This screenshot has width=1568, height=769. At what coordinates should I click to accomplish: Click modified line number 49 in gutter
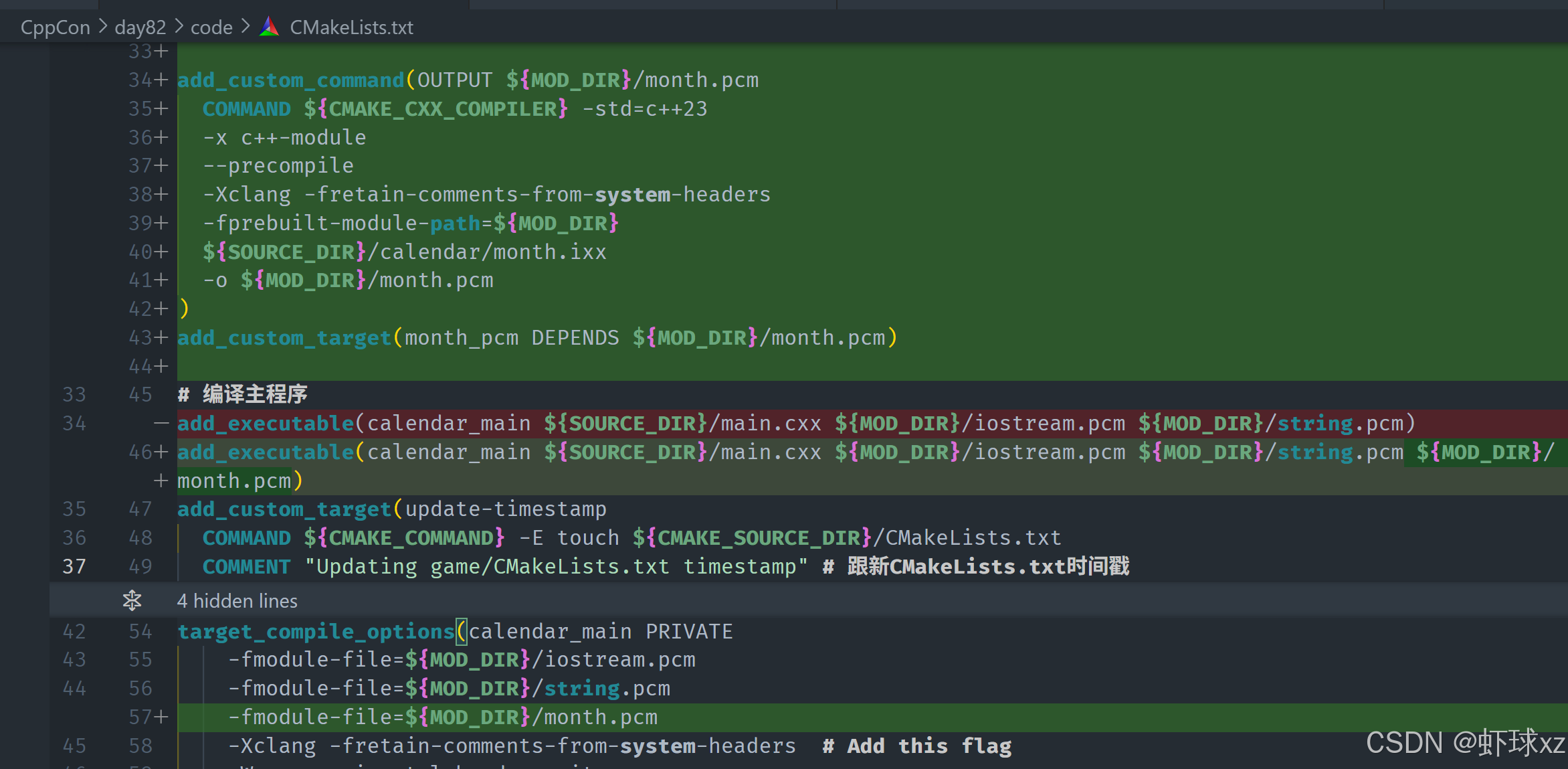140,566
